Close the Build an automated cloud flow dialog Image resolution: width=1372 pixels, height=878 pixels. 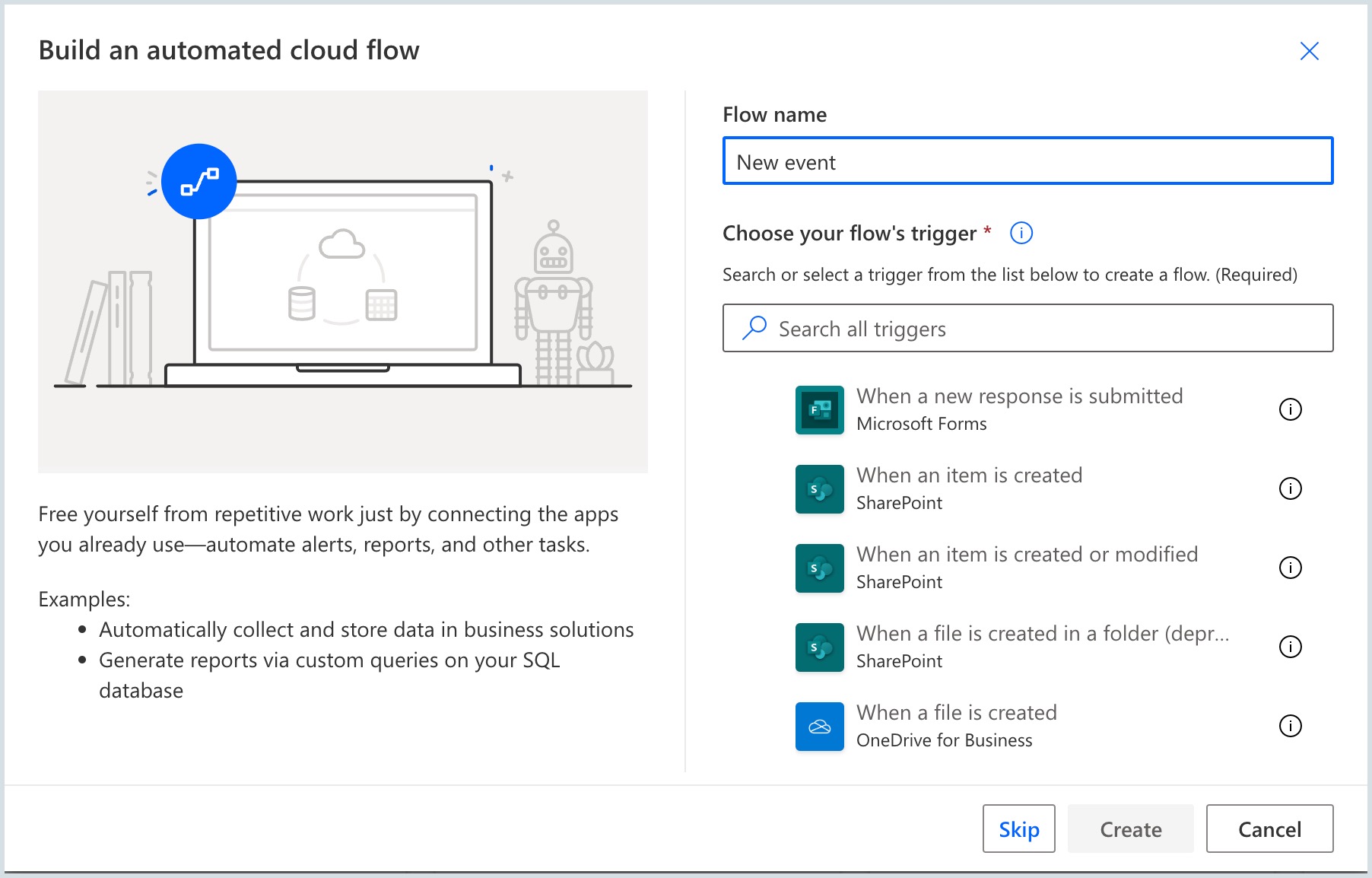click(1309, 51)
